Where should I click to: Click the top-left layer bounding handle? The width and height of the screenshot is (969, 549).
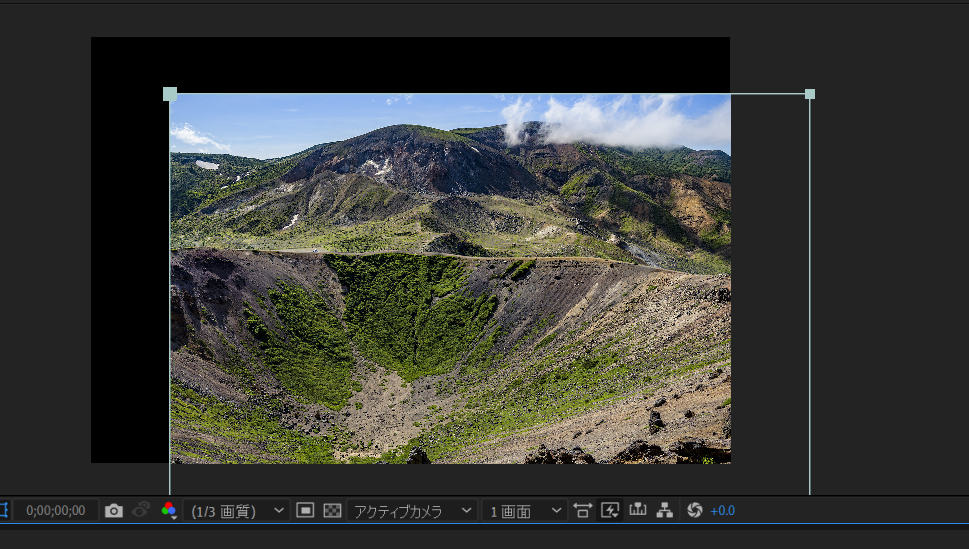tap(170, 94)
